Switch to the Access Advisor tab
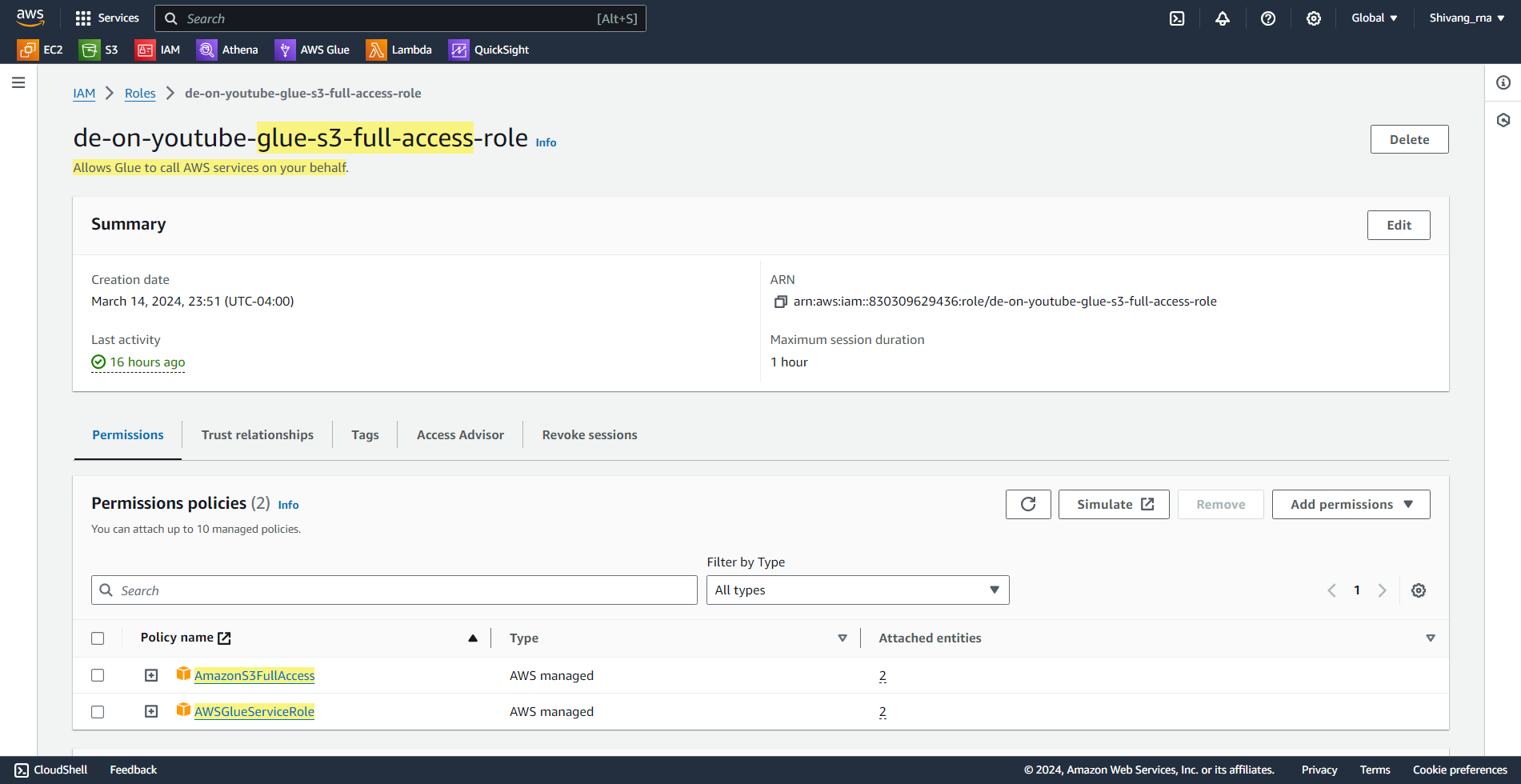 click(460, 435)
